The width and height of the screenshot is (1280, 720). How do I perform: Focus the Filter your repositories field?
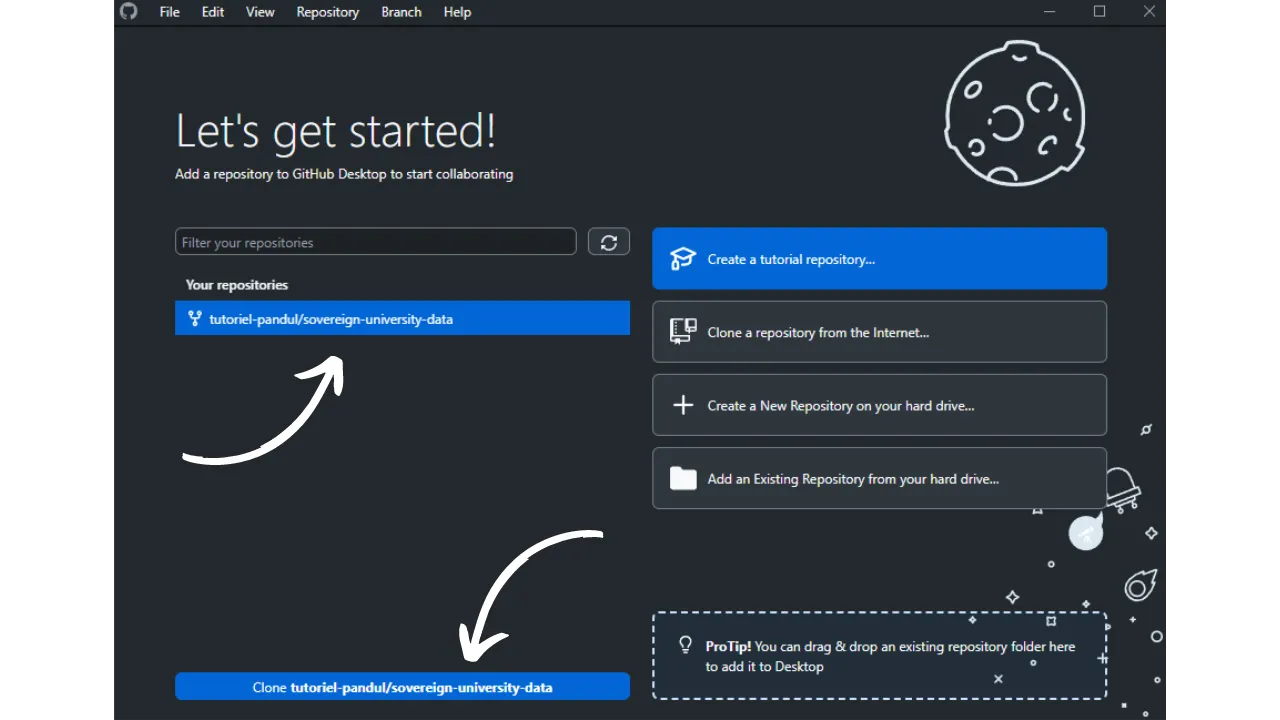376,242
